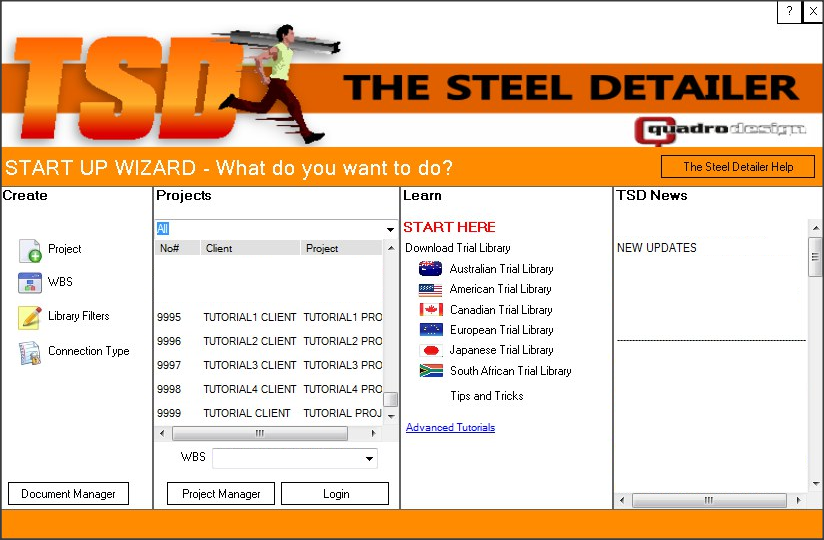Viewport: 824px width, 540px height.
Task: Select project row 9999 TUTORIAL CLIENT
Action: (269, 413)
